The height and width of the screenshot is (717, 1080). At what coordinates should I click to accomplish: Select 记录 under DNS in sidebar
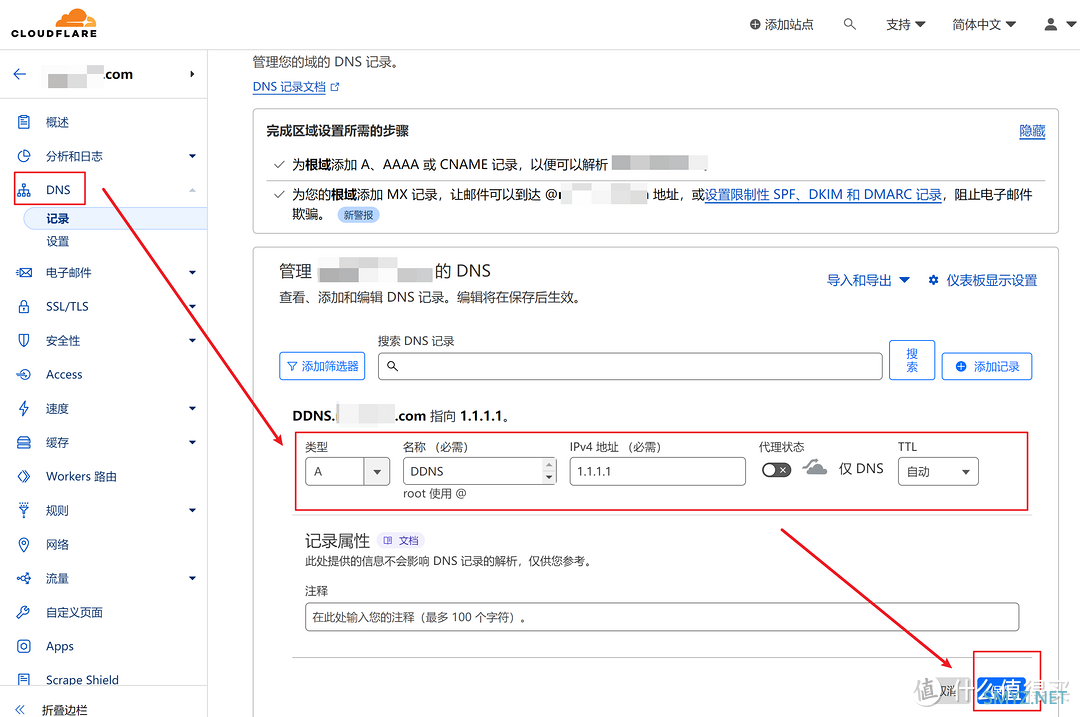pyautogui.click(x=58, y=219)
